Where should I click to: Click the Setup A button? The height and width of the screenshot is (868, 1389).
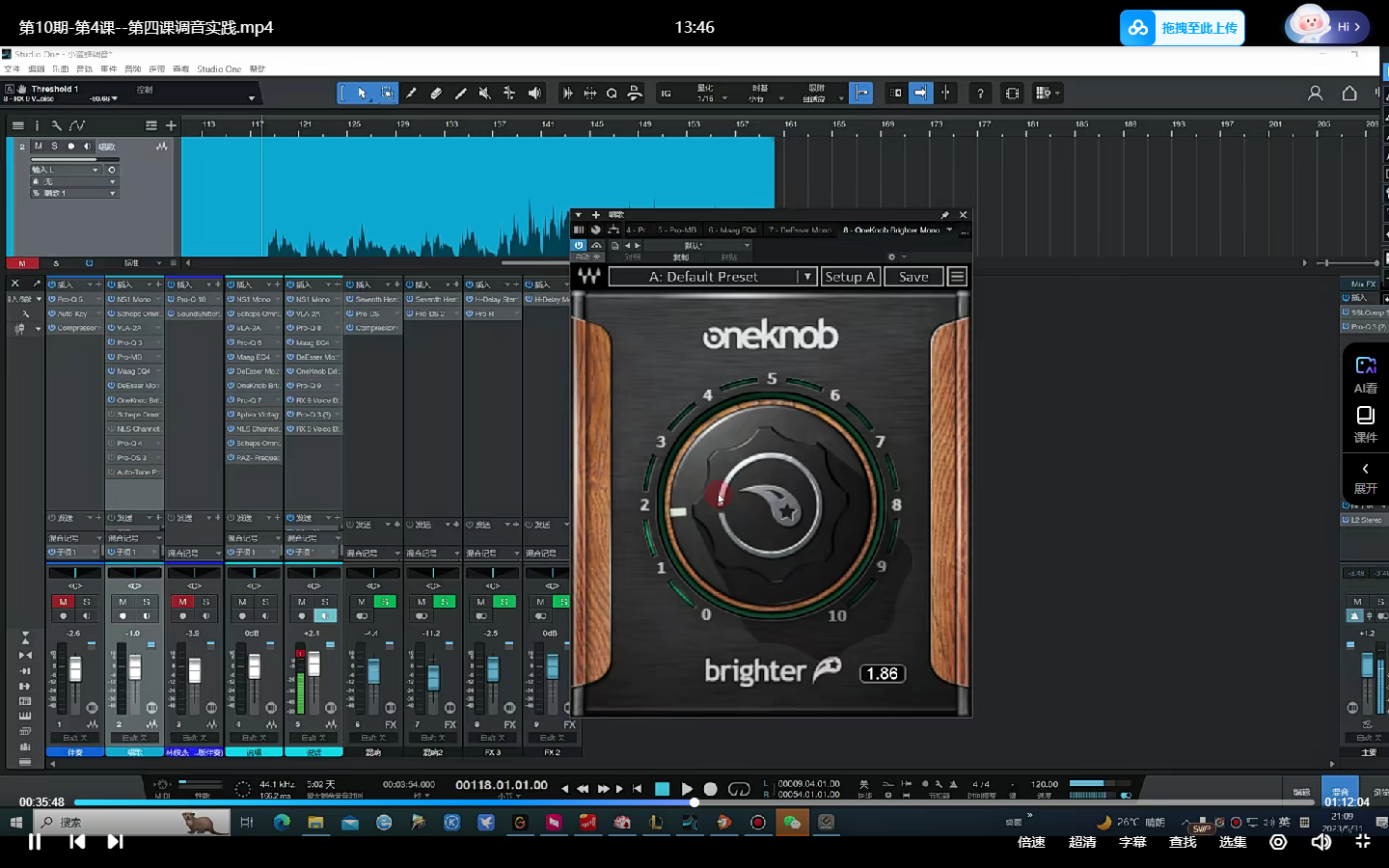click(850, 277)
